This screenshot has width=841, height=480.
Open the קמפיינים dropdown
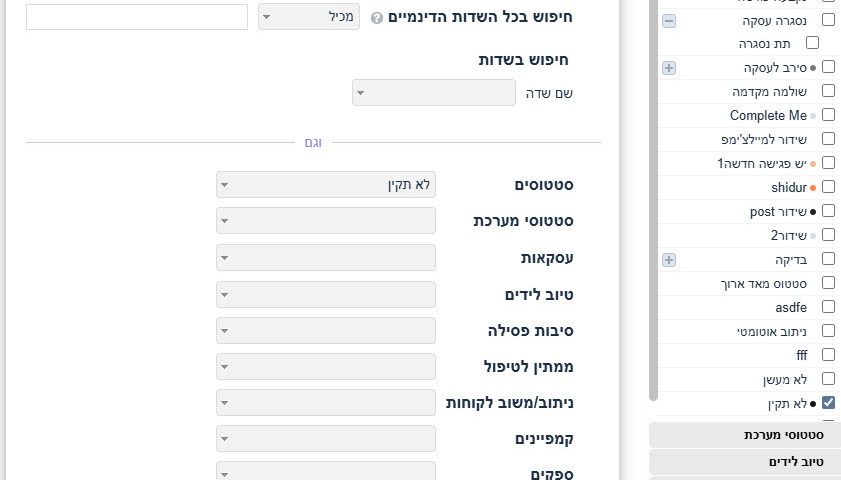[x=326, y=439]
